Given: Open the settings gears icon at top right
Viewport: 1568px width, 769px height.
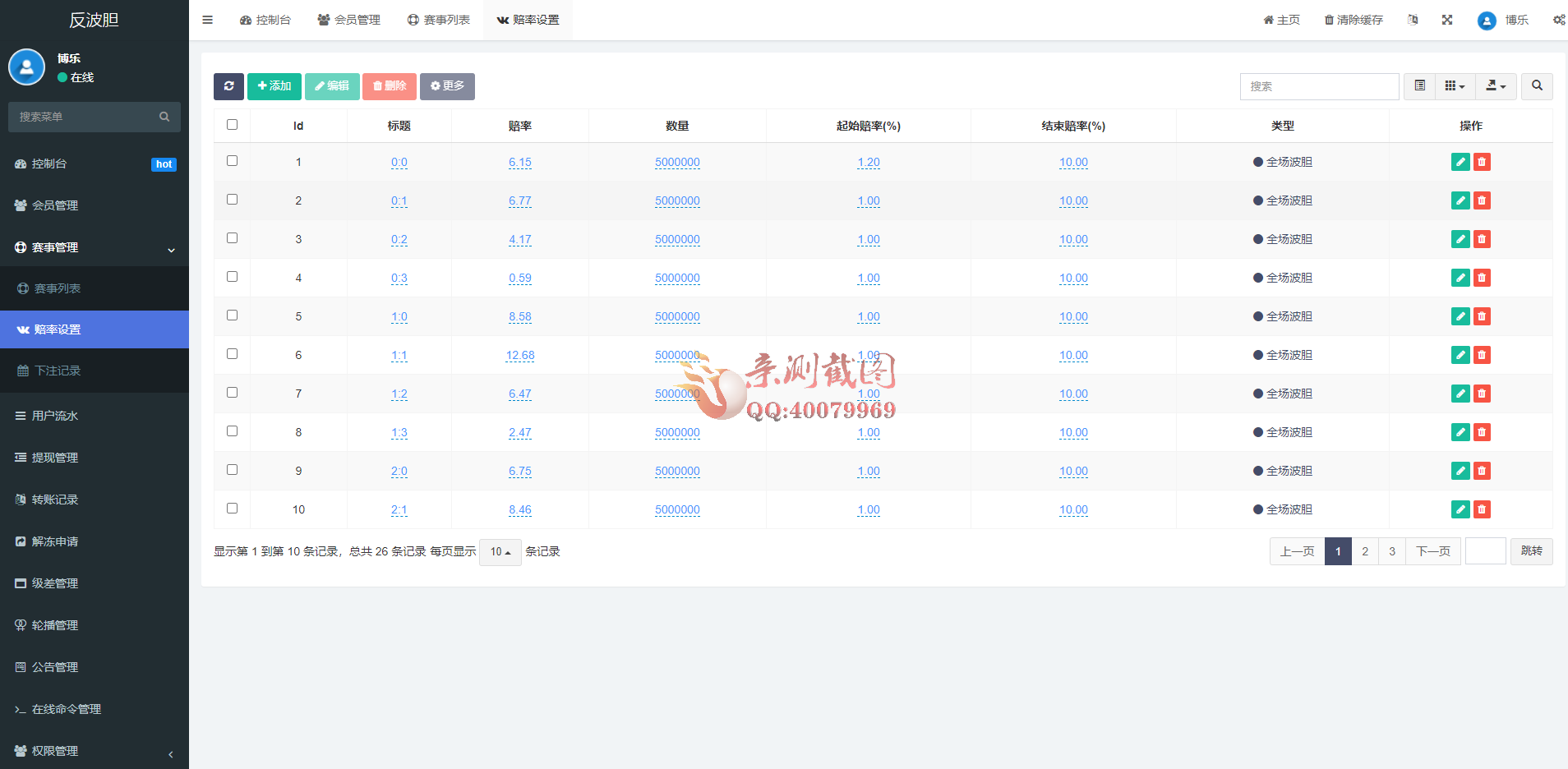Looking at the screenshot, I should tap(1558, 20).
